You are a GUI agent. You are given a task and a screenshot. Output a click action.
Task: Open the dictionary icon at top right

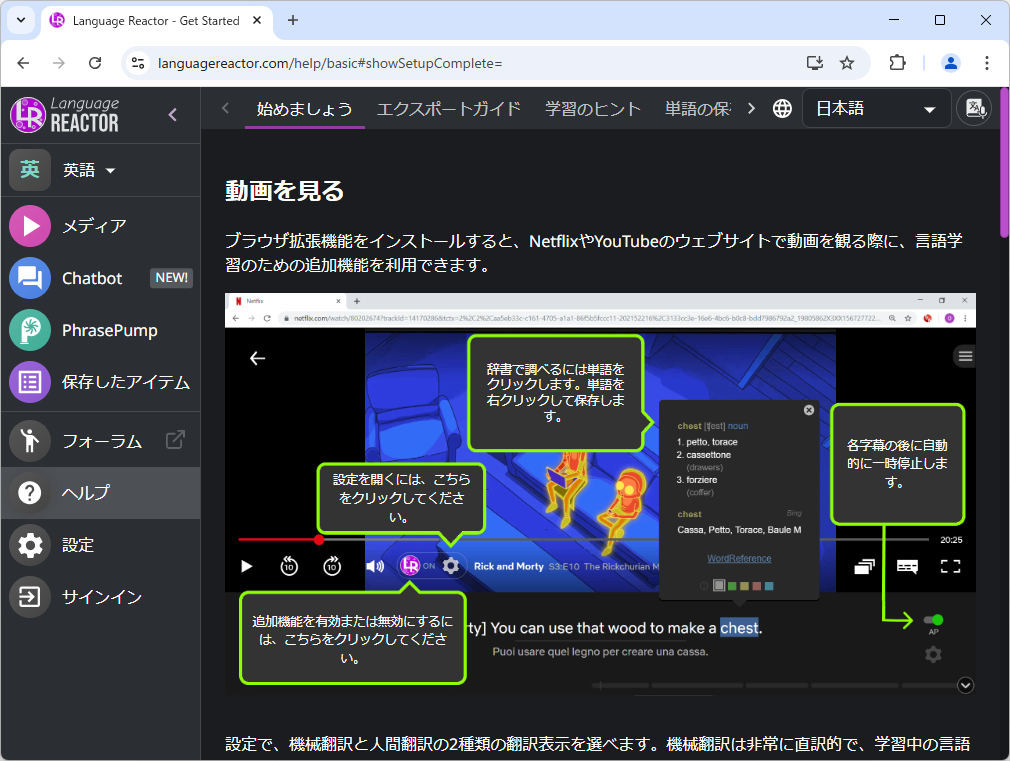tap(974, 107)
